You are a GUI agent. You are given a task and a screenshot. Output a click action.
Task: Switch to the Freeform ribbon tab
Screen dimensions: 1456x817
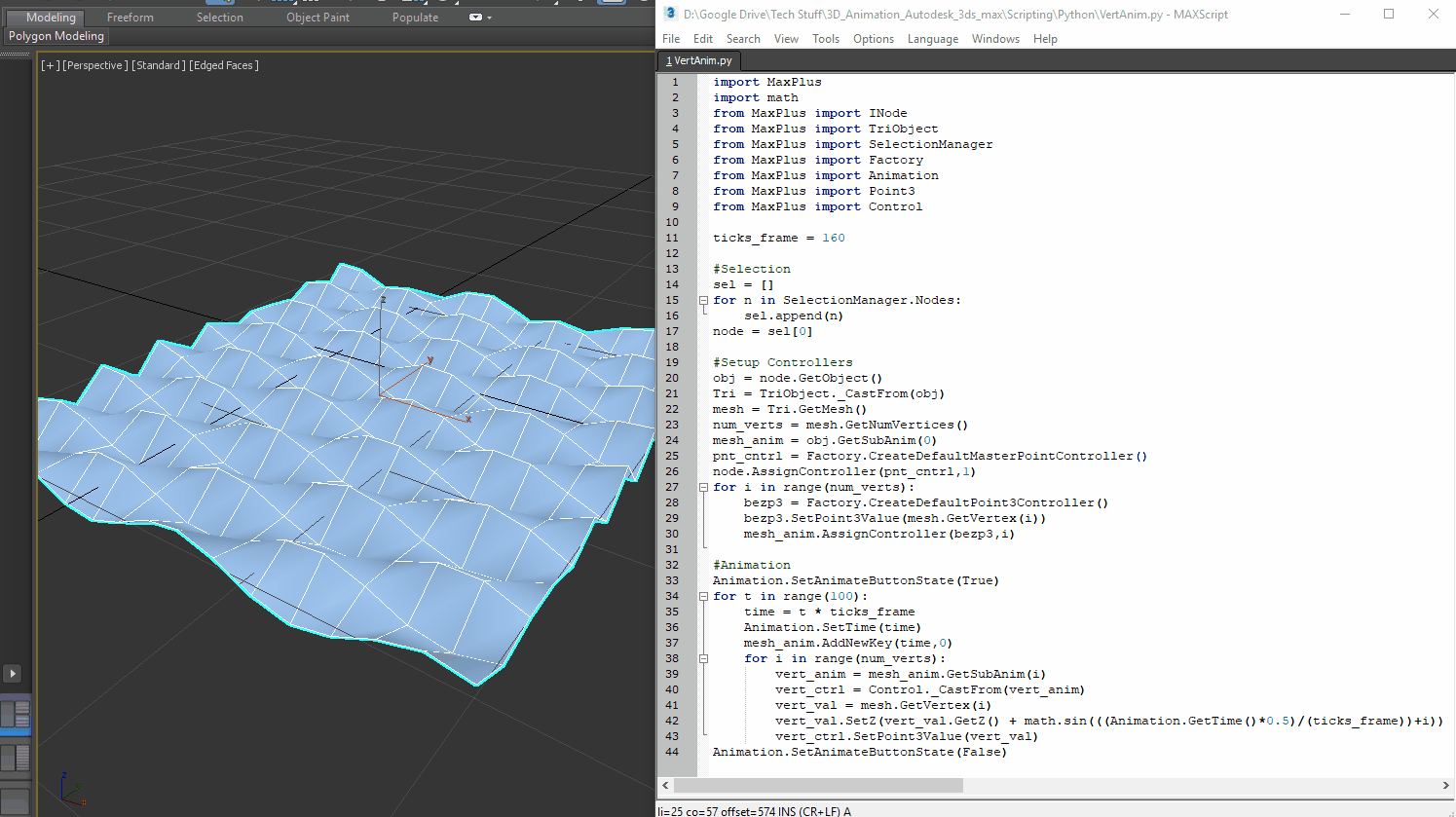(x=130, y=18)
